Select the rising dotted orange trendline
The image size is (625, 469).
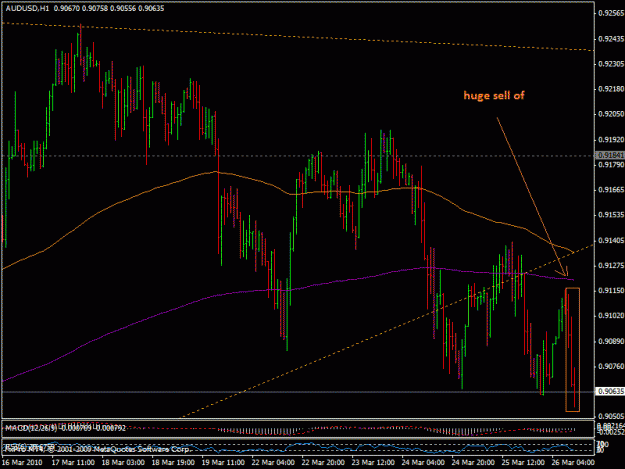pos(388,331)
